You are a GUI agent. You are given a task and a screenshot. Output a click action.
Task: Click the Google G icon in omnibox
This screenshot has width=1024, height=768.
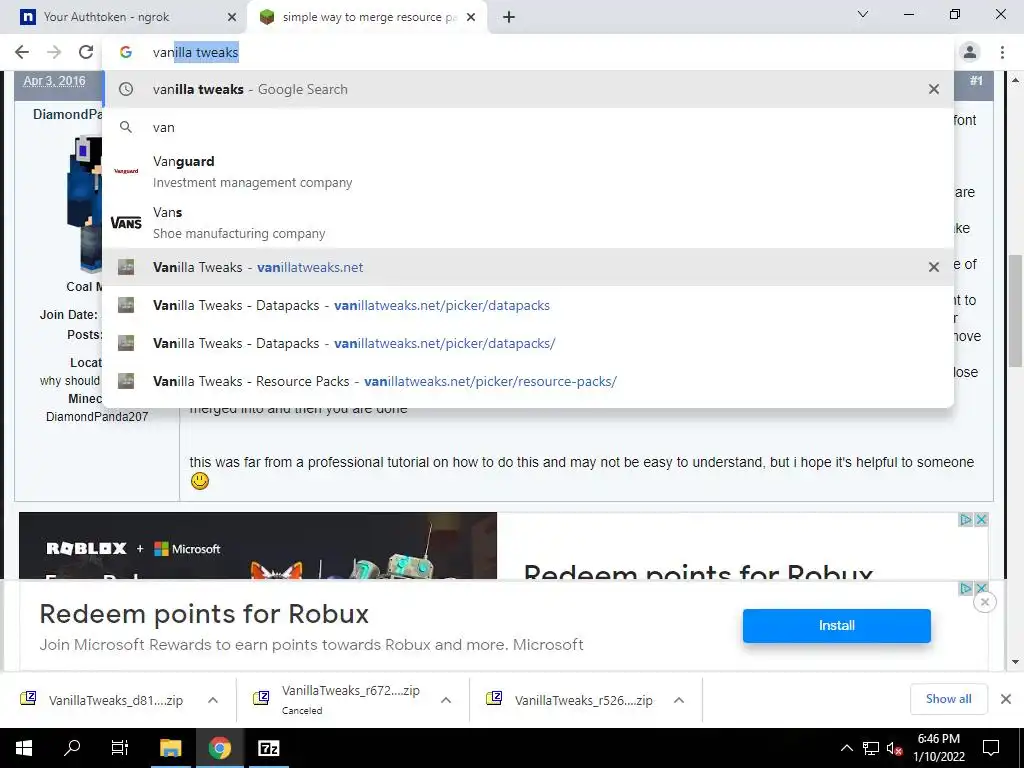126,52
